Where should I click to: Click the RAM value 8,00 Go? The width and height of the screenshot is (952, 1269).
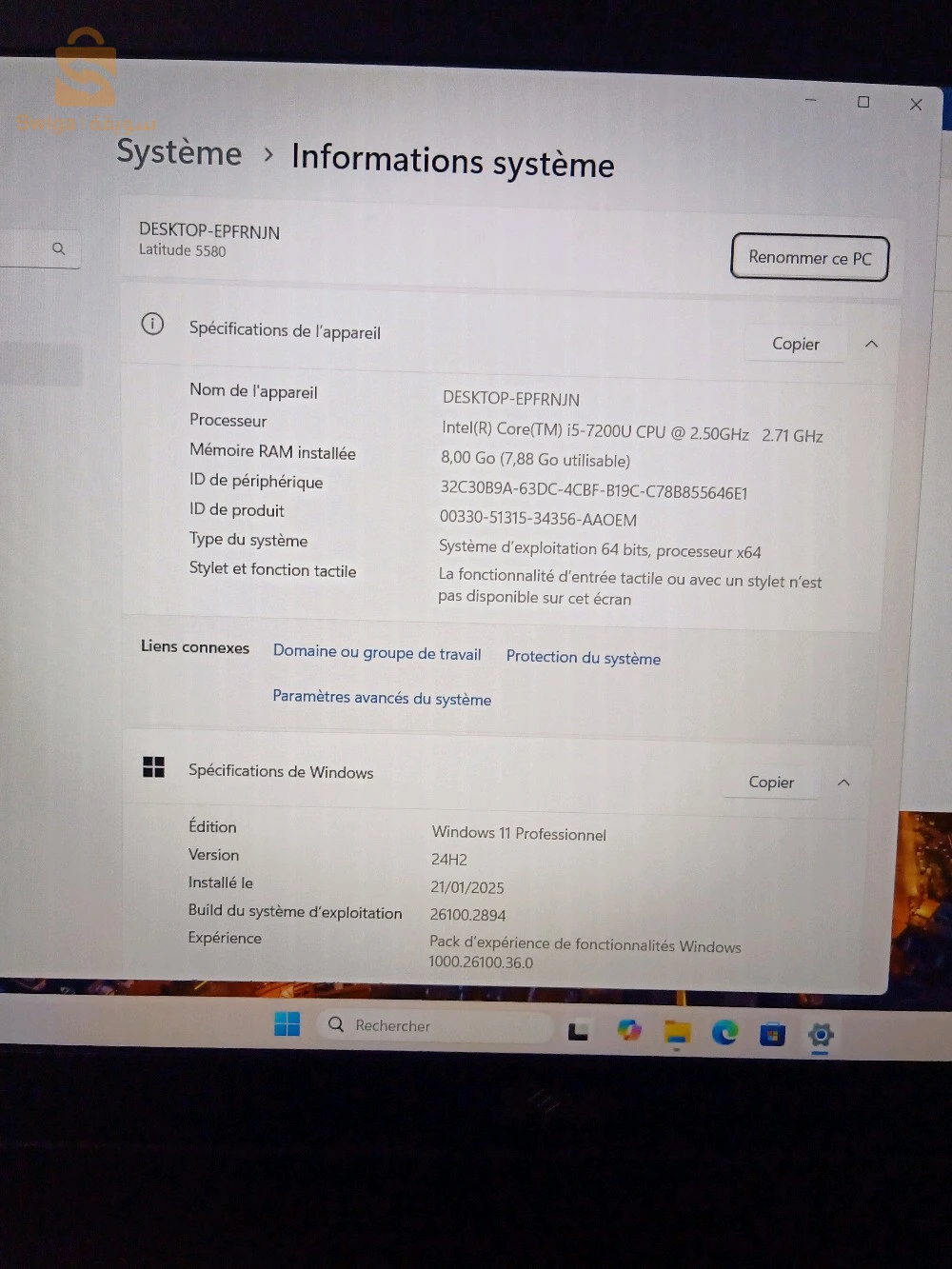coord(535,459)
